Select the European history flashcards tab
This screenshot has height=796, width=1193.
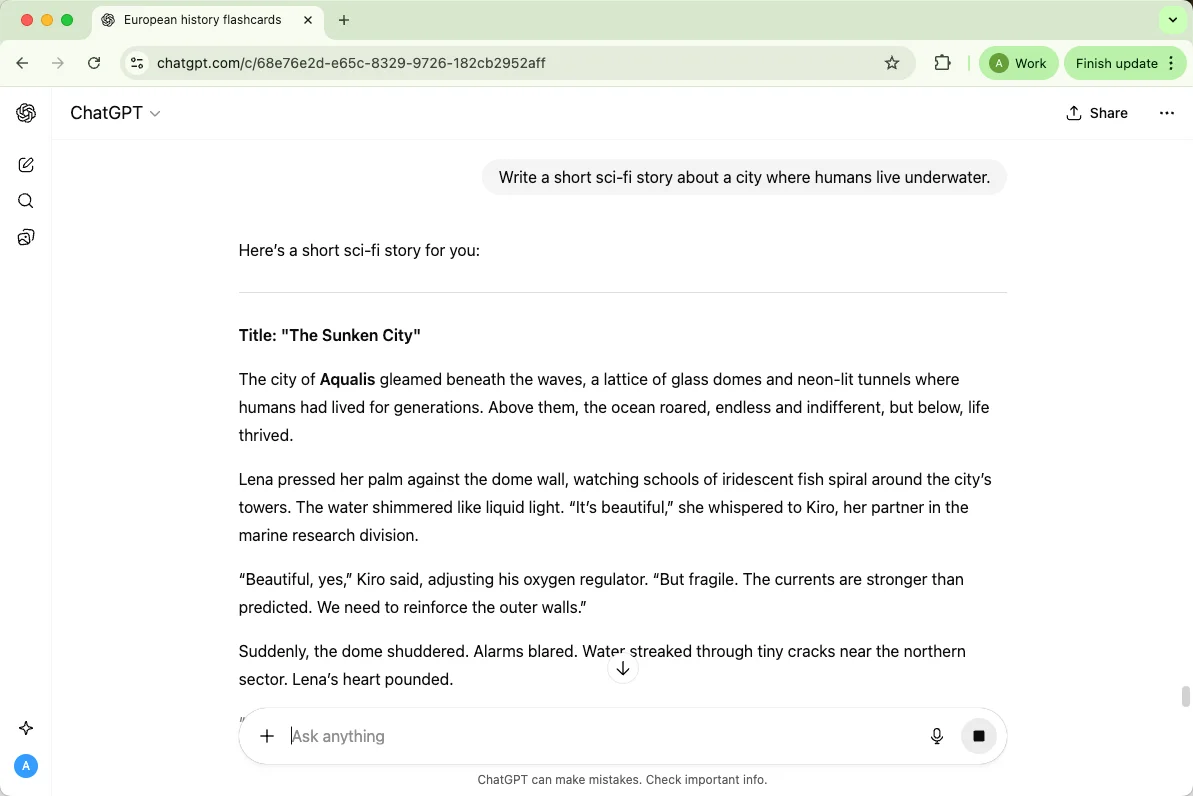pyautogui.click(x=202, y=20)
